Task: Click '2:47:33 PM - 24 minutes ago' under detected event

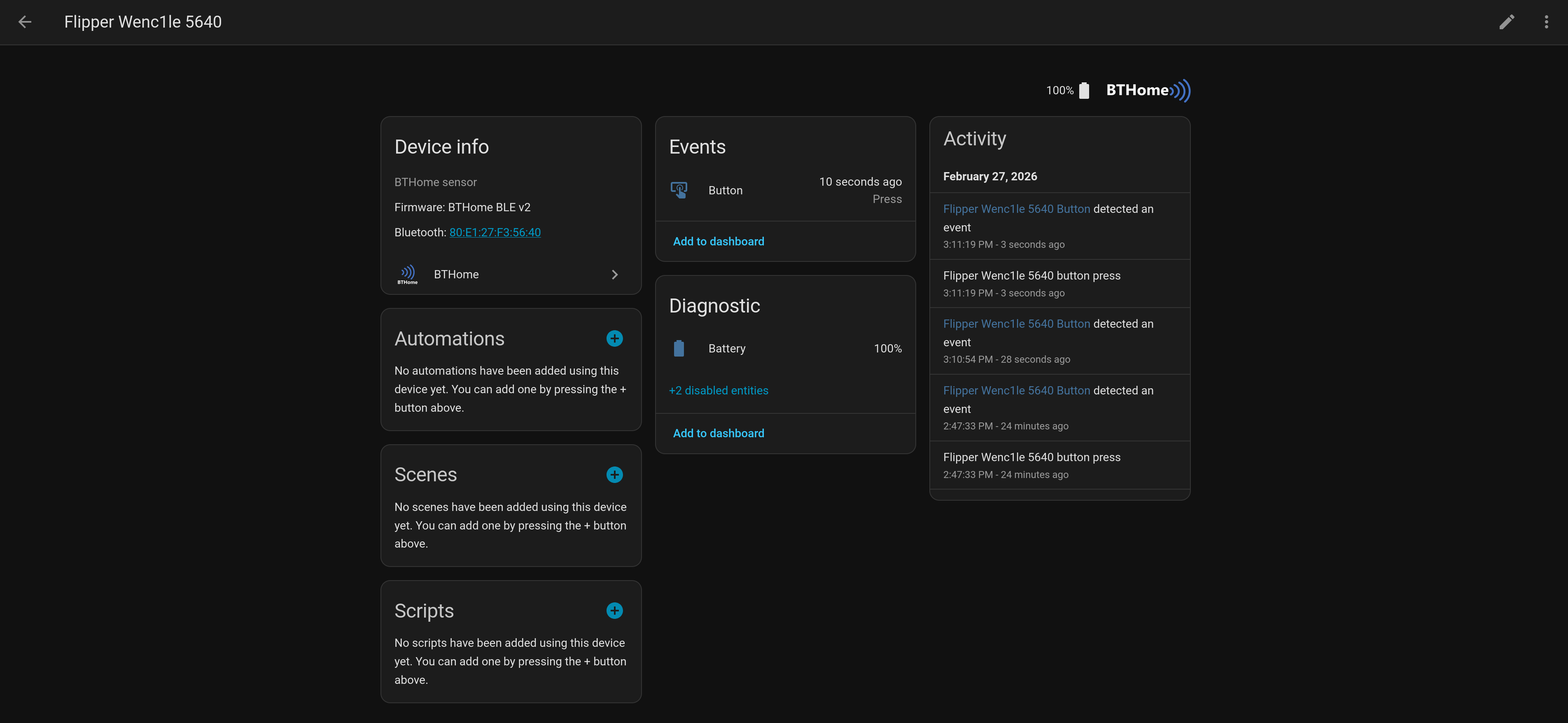Action: [x=1006, y=427]
